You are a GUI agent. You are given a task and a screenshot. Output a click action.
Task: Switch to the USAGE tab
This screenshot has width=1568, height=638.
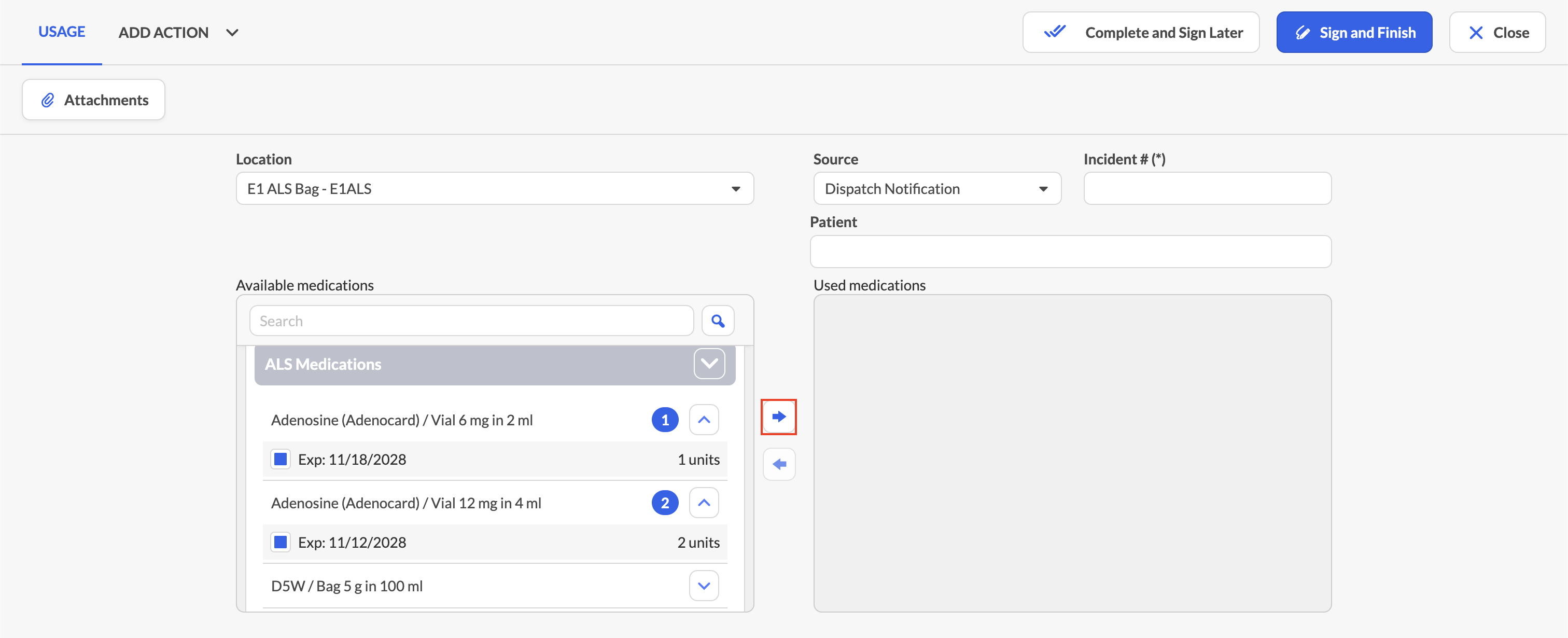click(x=62, y=32)
